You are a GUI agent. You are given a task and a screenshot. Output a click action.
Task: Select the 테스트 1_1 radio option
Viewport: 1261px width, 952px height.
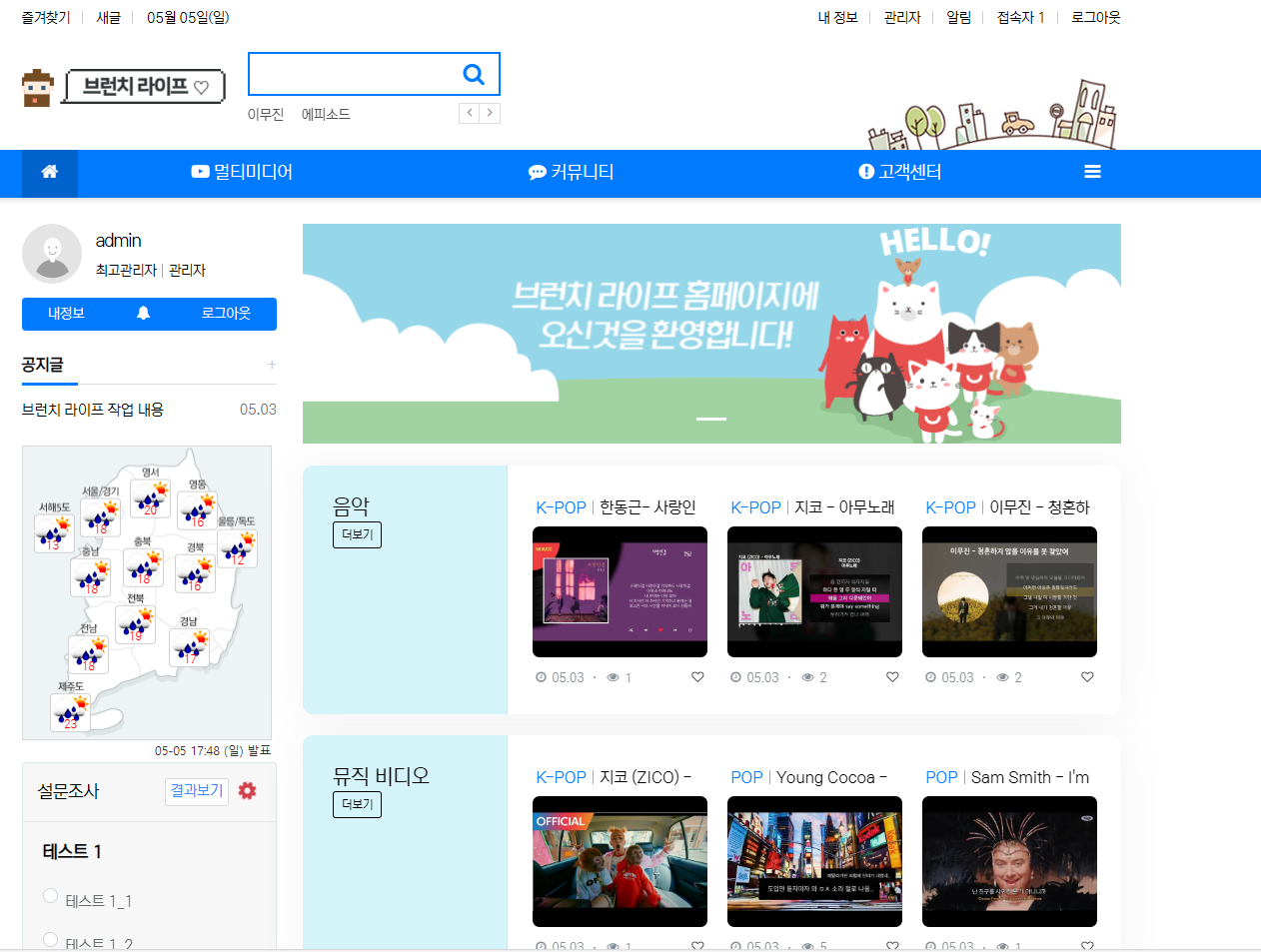coord(51,896)
